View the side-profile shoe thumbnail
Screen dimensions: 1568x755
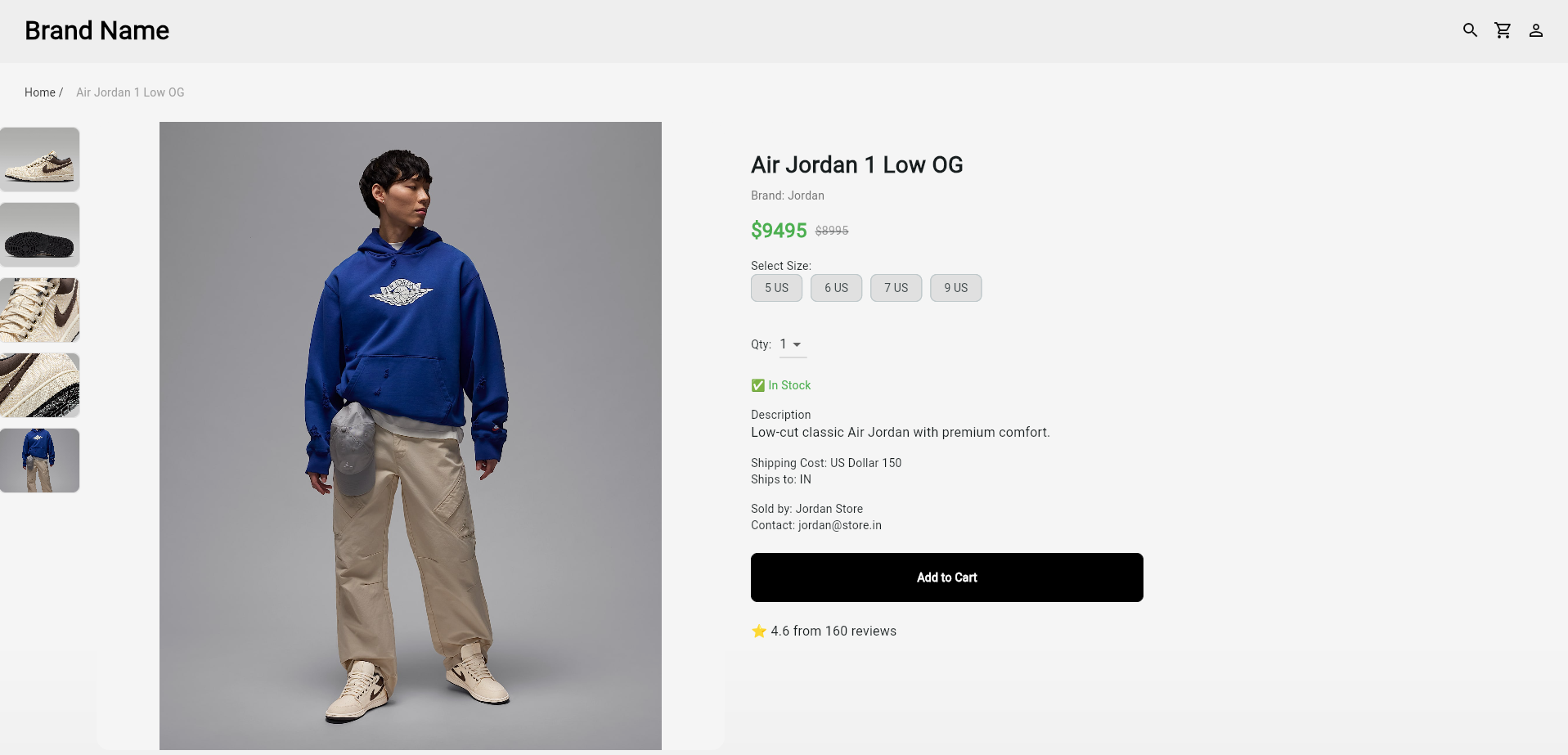pos(39,160)
